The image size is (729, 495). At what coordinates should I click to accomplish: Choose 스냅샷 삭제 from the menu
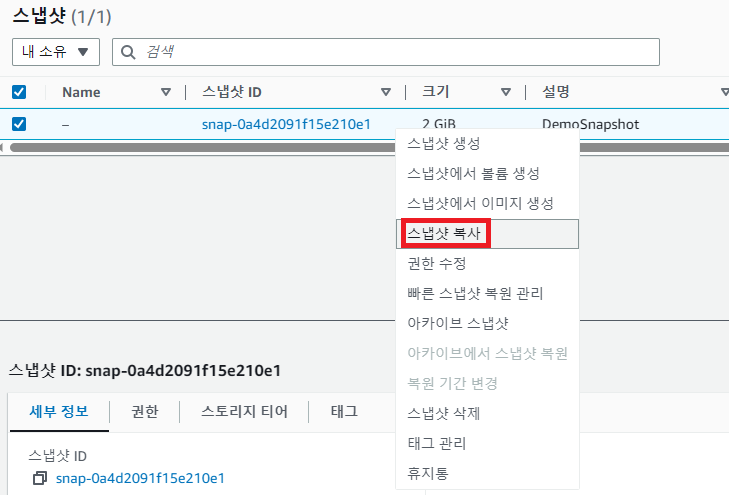click(487, 413)
